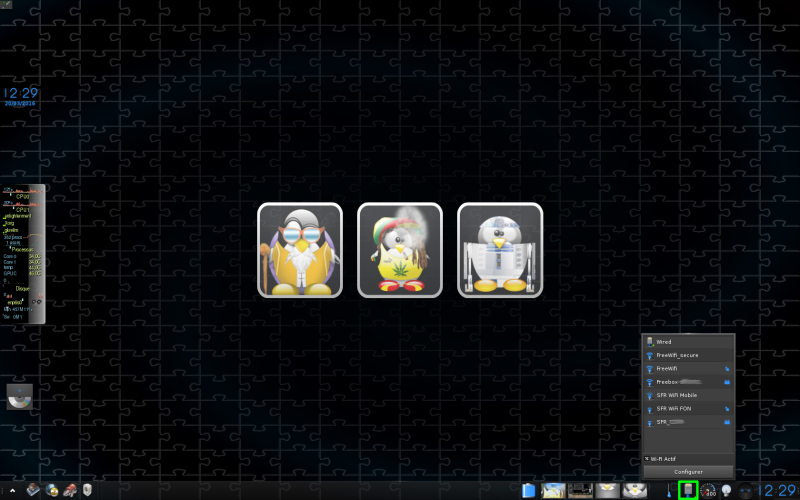Launch the red pushpin app in the shelf
The height and width of the screenshot is (500, 800).
(70, 490)
